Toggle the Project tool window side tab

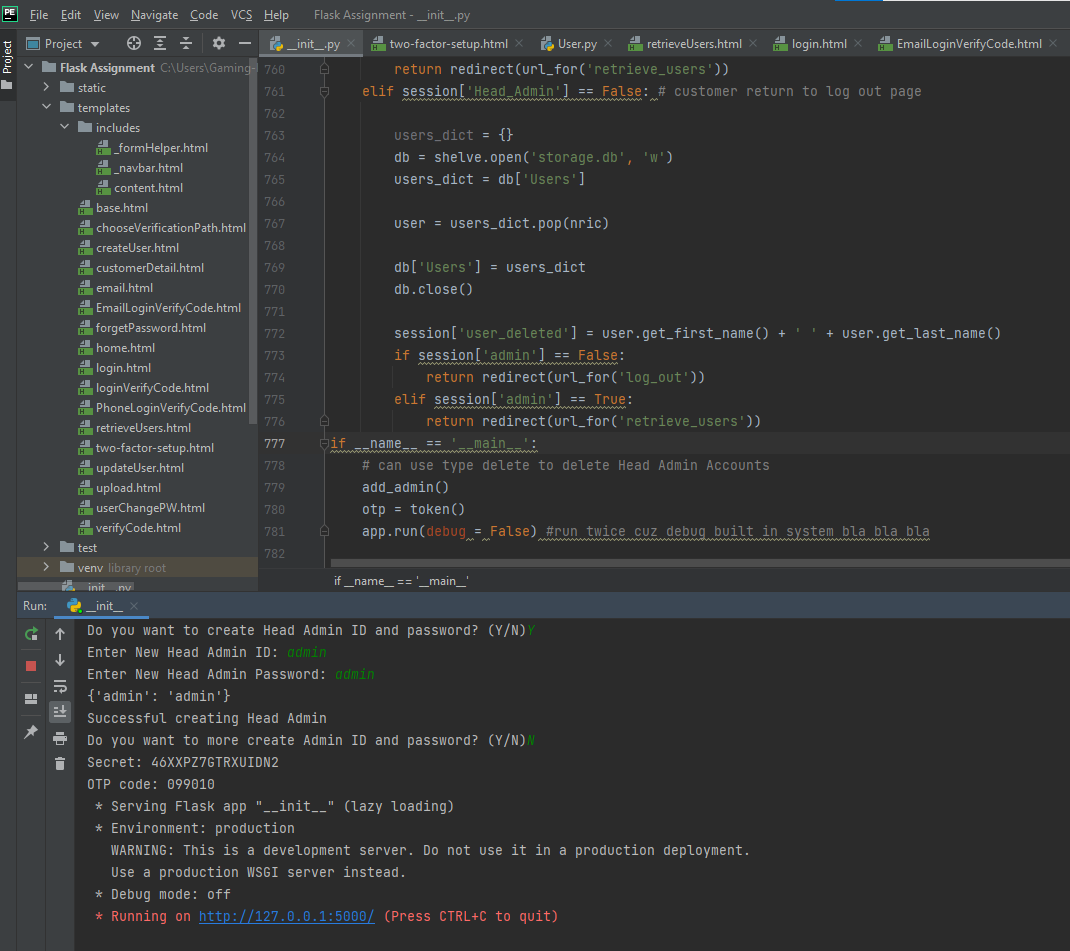pos(8,58)
